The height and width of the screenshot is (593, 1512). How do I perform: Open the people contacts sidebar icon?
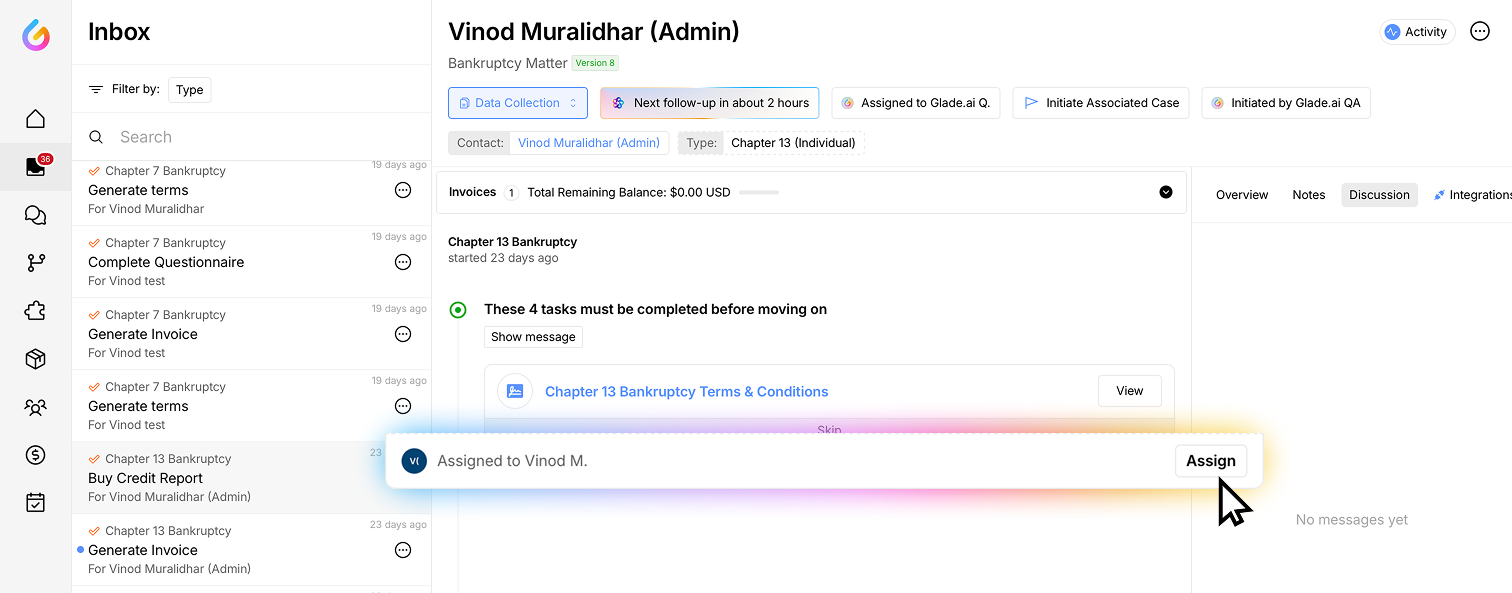36,407
